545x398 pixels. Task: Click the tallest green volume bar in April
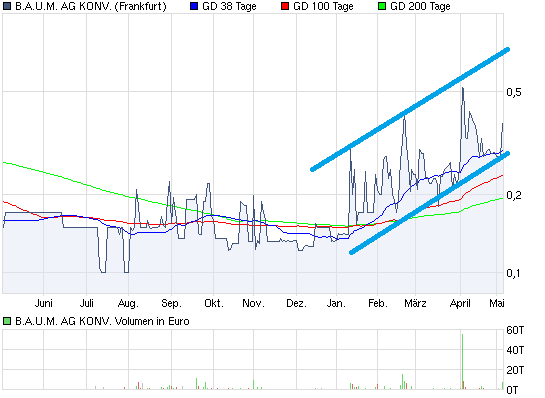click(x=463, y=362)
